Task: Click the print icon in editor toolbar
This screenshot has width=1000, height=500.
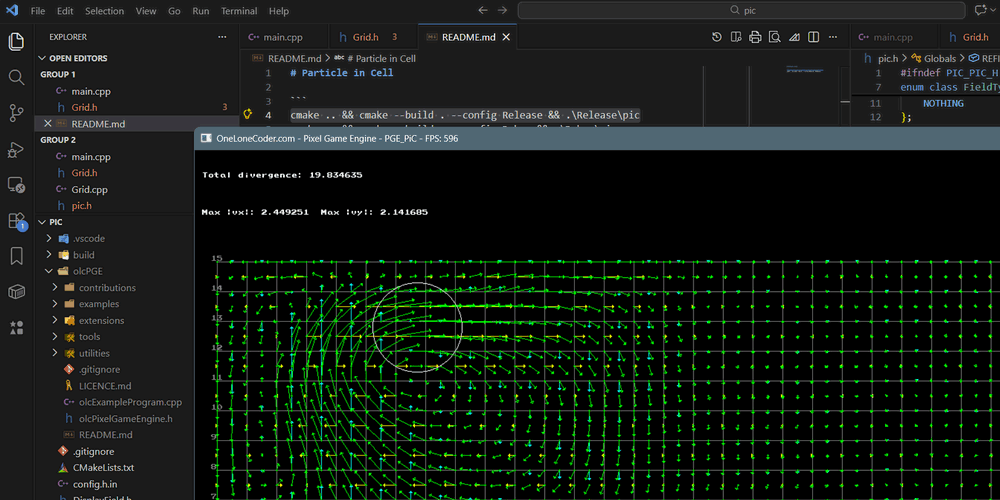Action: pyautogui.click(x=755, y=37)
